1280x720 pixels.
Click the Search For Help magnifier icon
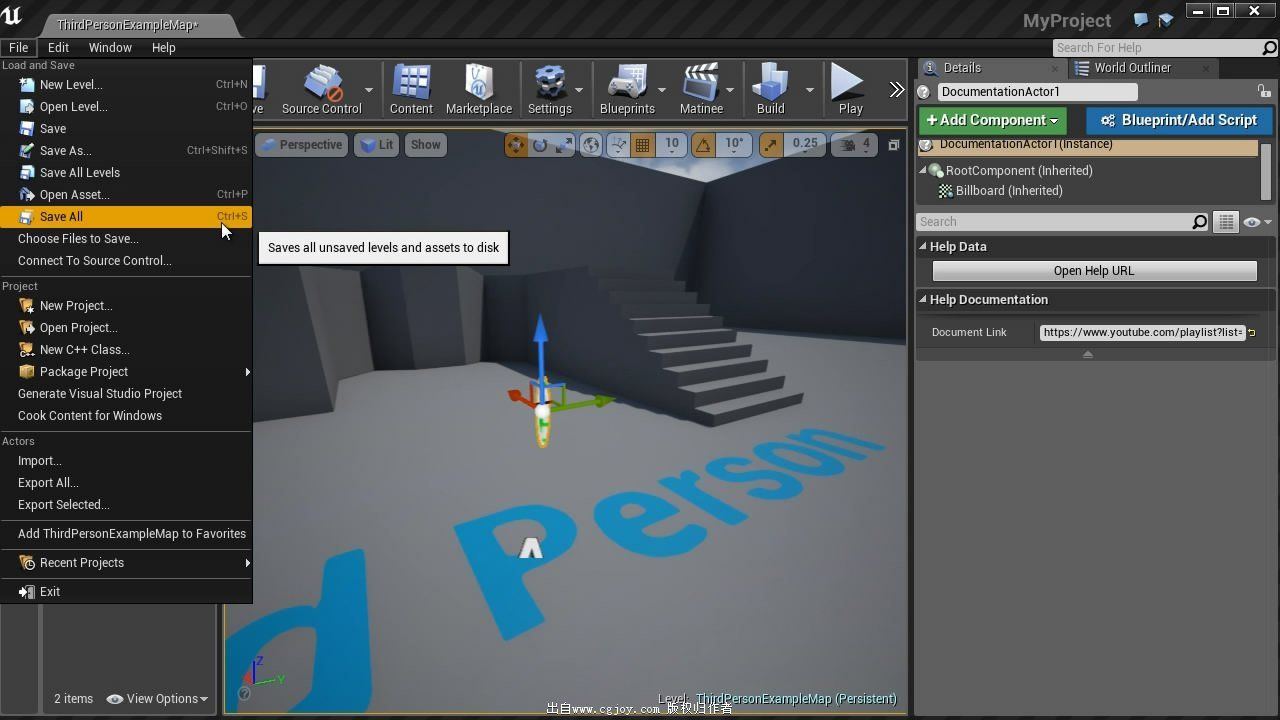tap(1269, 48)
